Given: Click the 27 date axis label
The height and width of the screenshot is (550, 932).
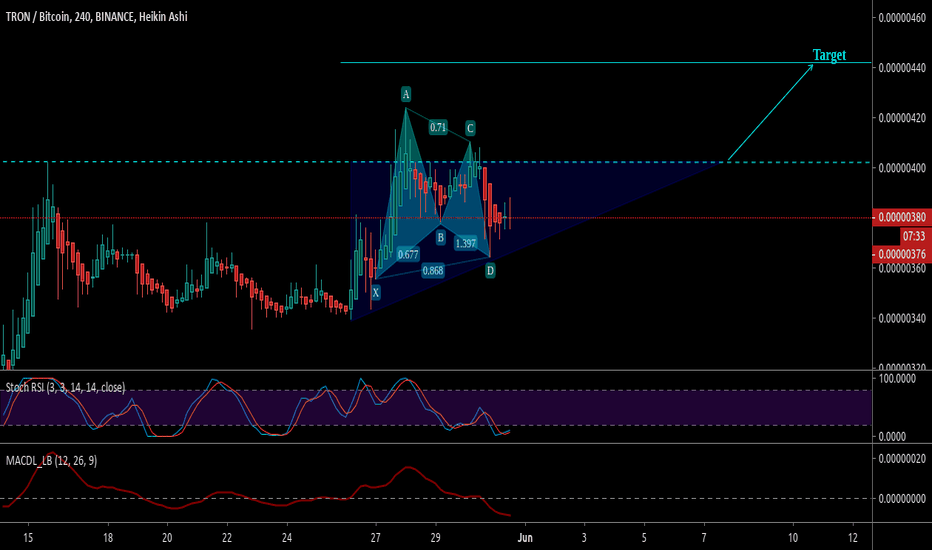Looking at the screenshot, I should pos(376,538).
